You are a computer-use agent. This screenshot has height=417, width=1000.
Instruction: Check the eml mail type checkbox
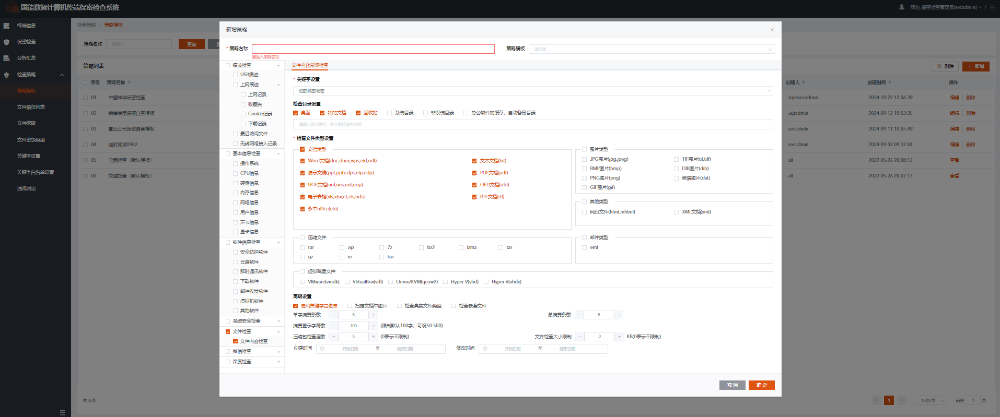pyautogui.click(x=585, y=246)
